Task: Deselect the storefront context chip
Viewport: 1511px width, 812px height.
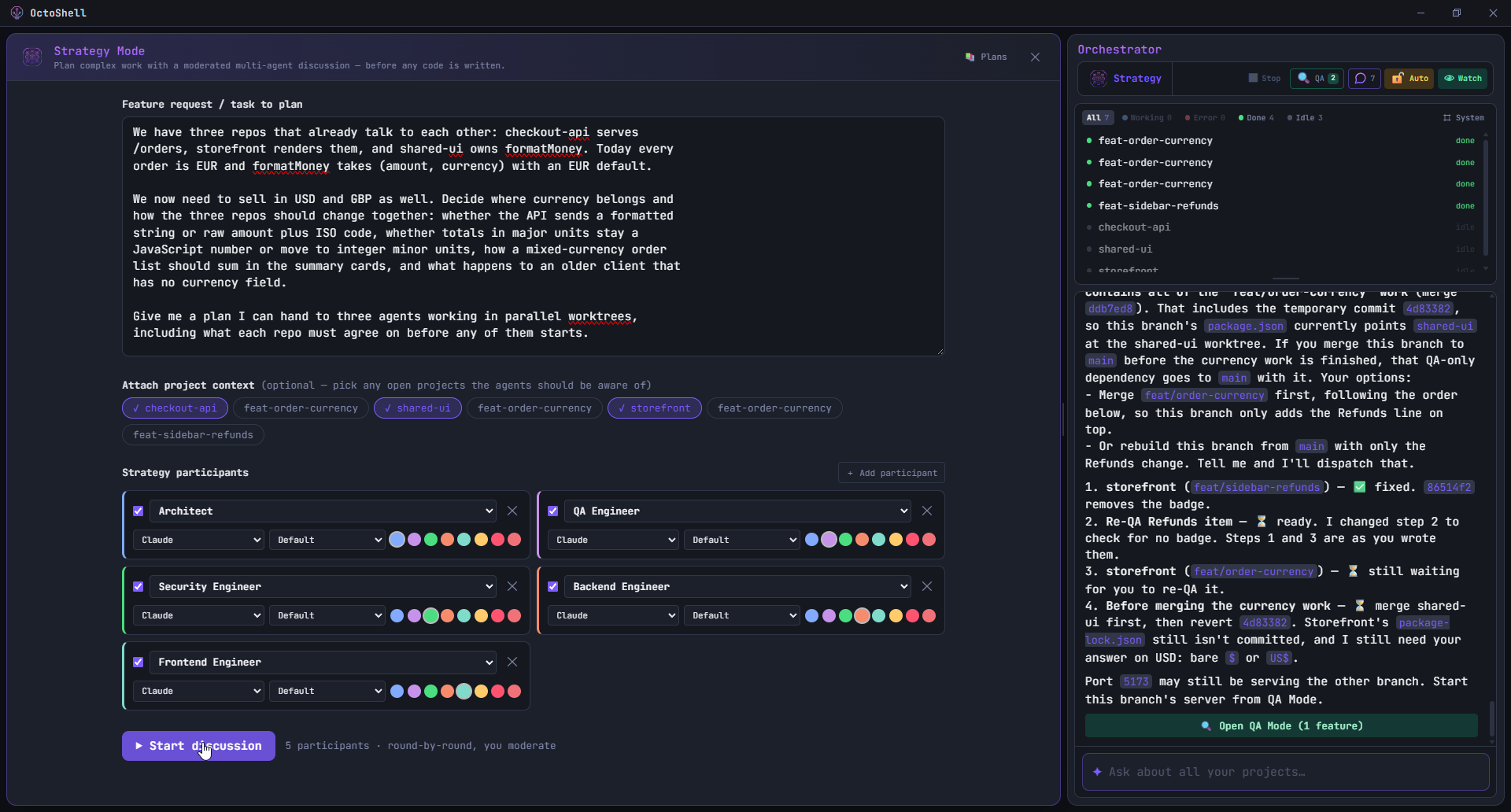Action: pos(654,408)
